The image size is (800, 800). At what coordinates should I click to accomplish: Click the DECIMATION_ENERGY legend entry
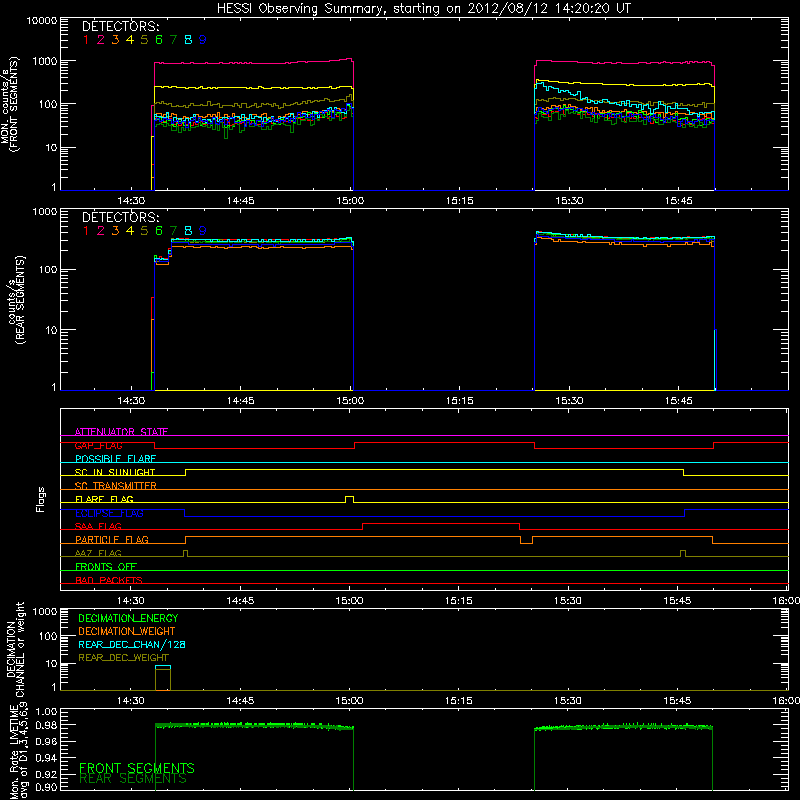[x=128, y=618]
